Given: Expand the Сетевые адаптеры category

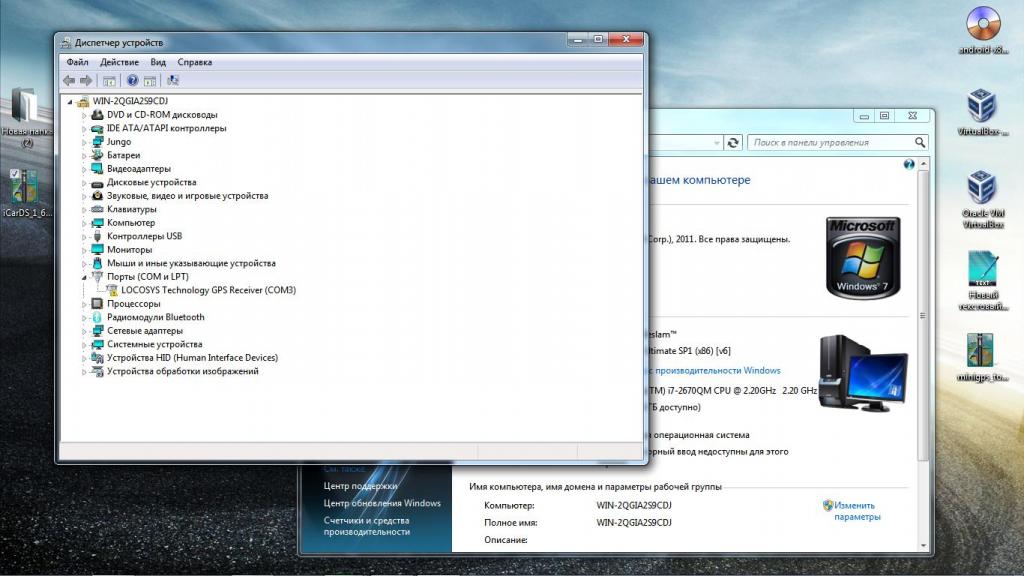Looking at the screenshot, I should [x=85, y=331].
